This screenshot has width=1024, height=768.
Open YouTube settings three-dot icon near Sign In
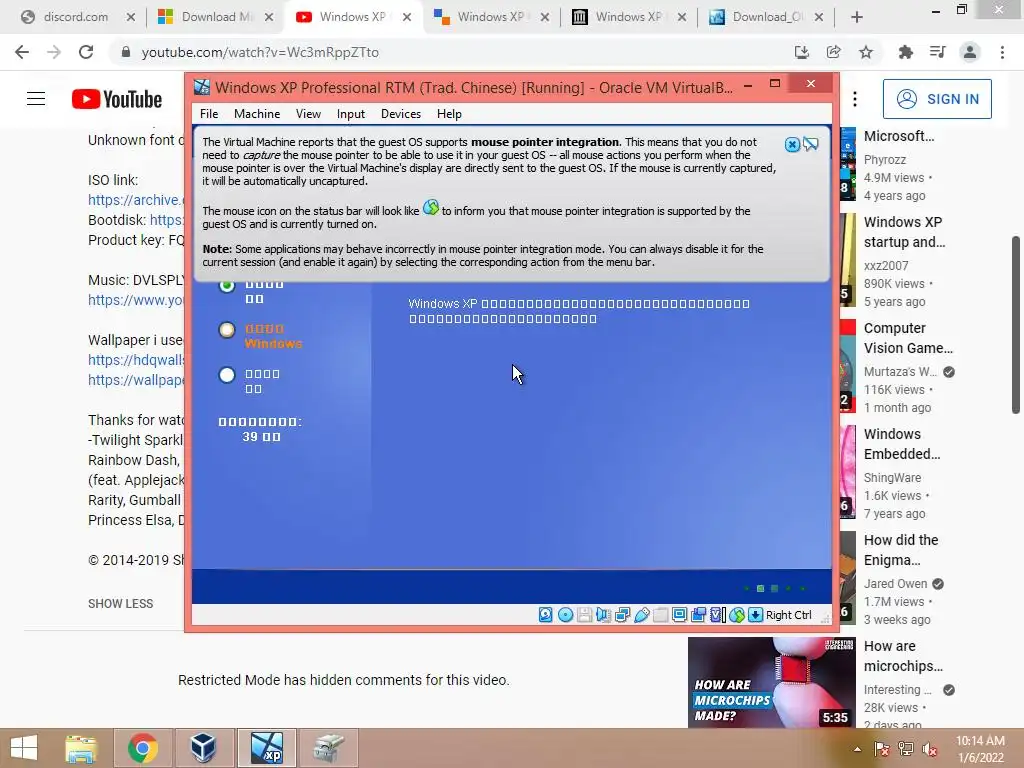[855, 99]
